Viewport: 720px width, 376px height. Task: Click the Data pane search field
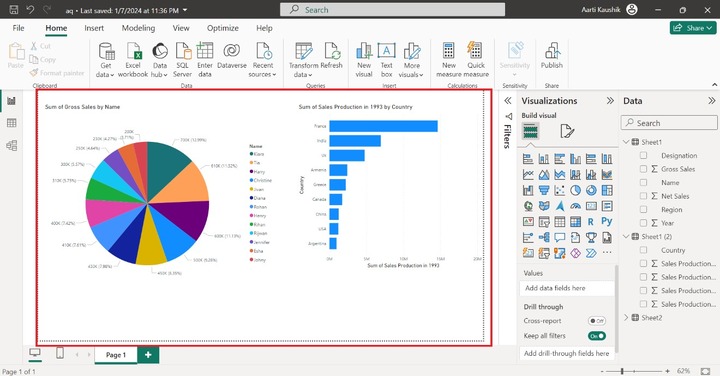[x=669, y=123]
